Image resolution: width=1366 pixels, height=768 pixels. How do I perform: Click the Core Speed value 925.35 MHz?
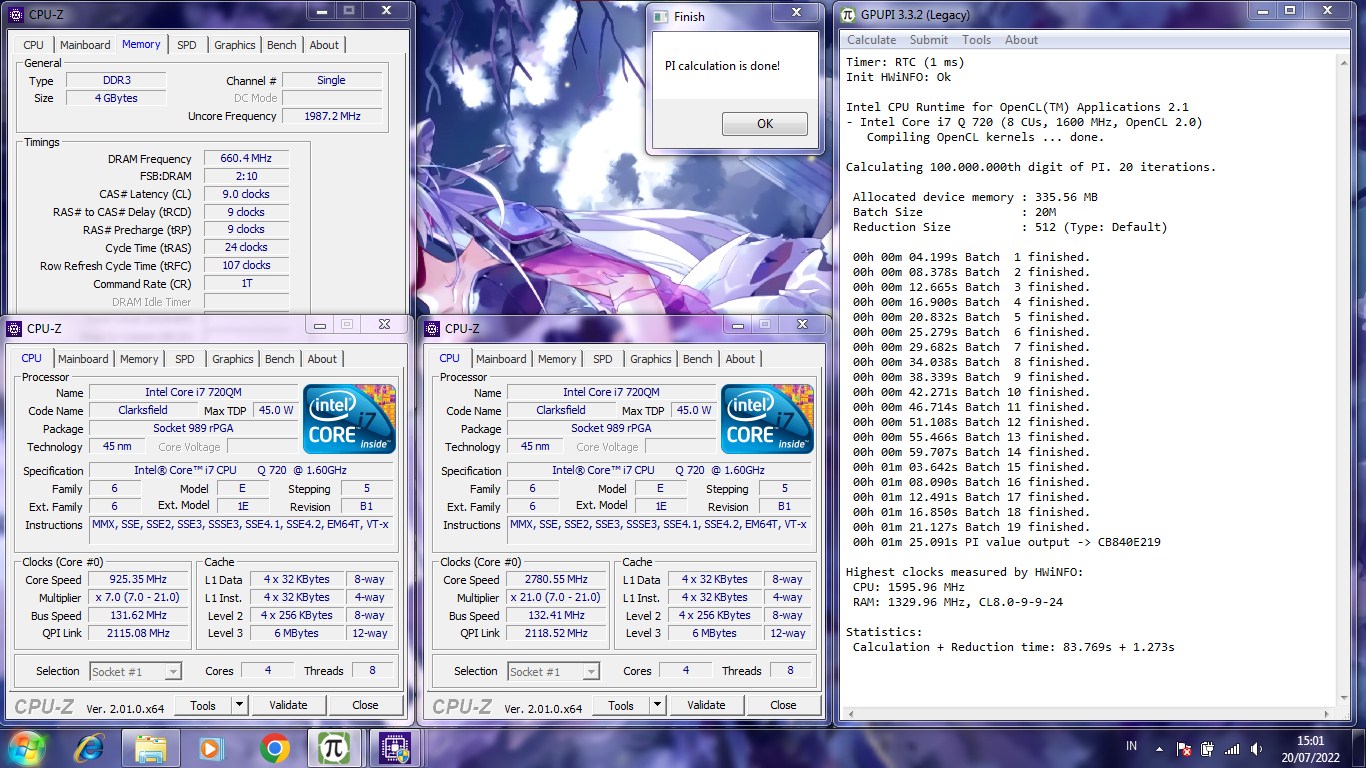139,580
